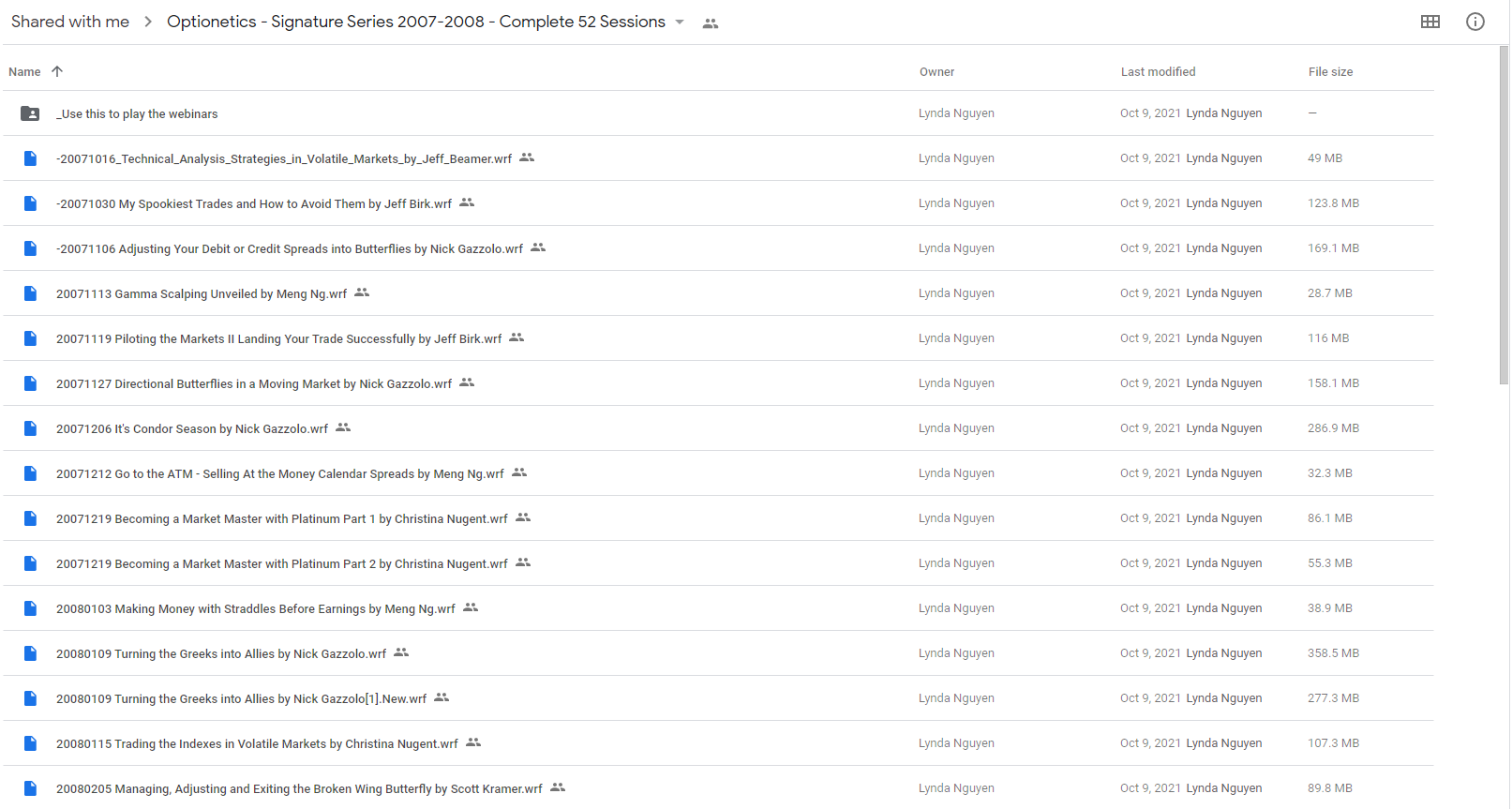Go back to Shared with me

point(70,22)
